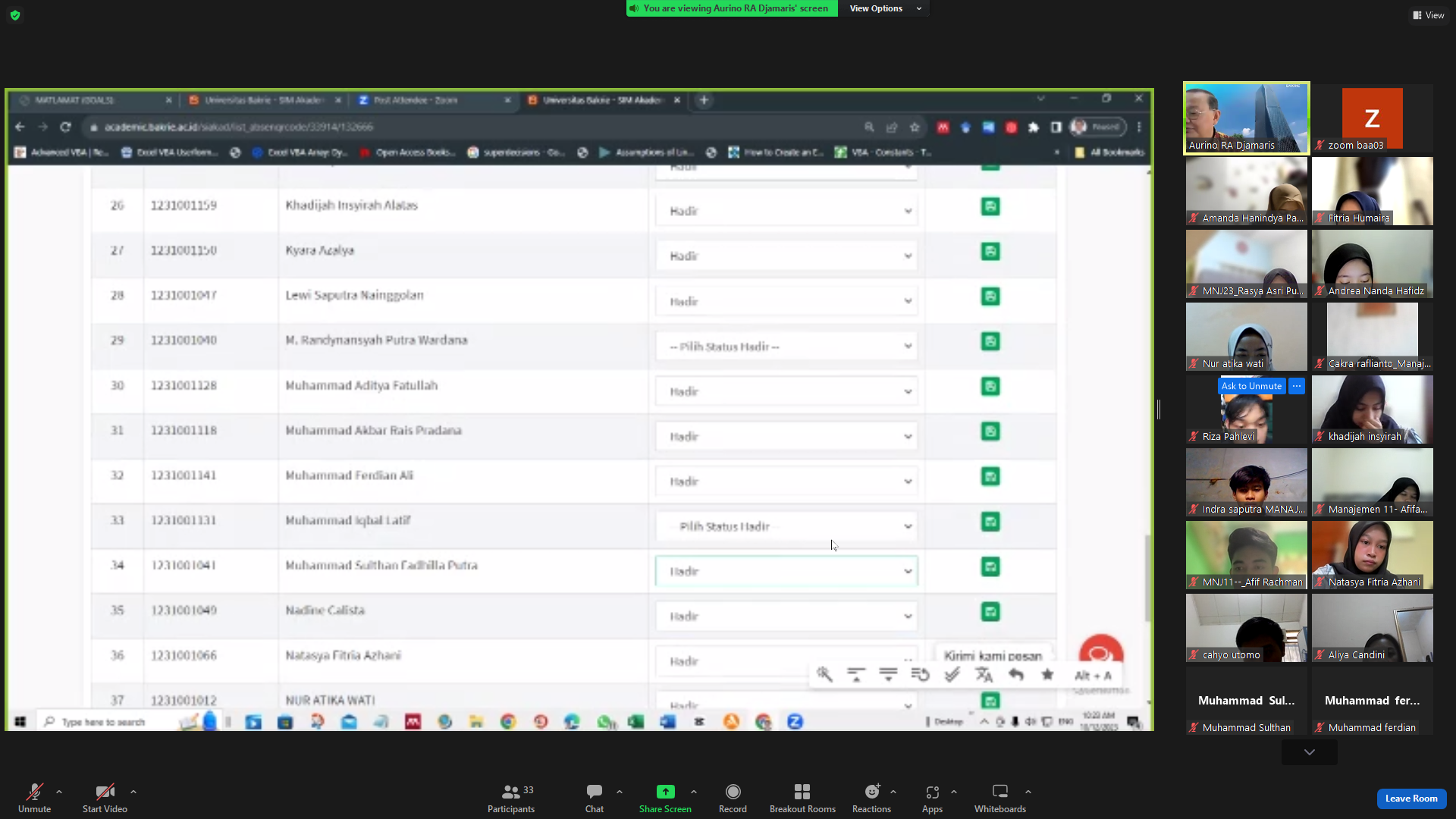This screenshot has width=1456, height=819.
Task: Open the Participants panel
Action: [511, 798]
